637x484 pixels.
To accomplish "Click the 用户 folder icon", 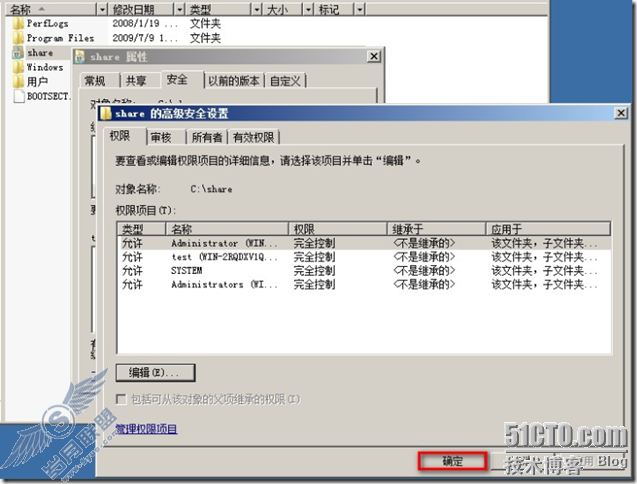I will (x=17, y=82).
